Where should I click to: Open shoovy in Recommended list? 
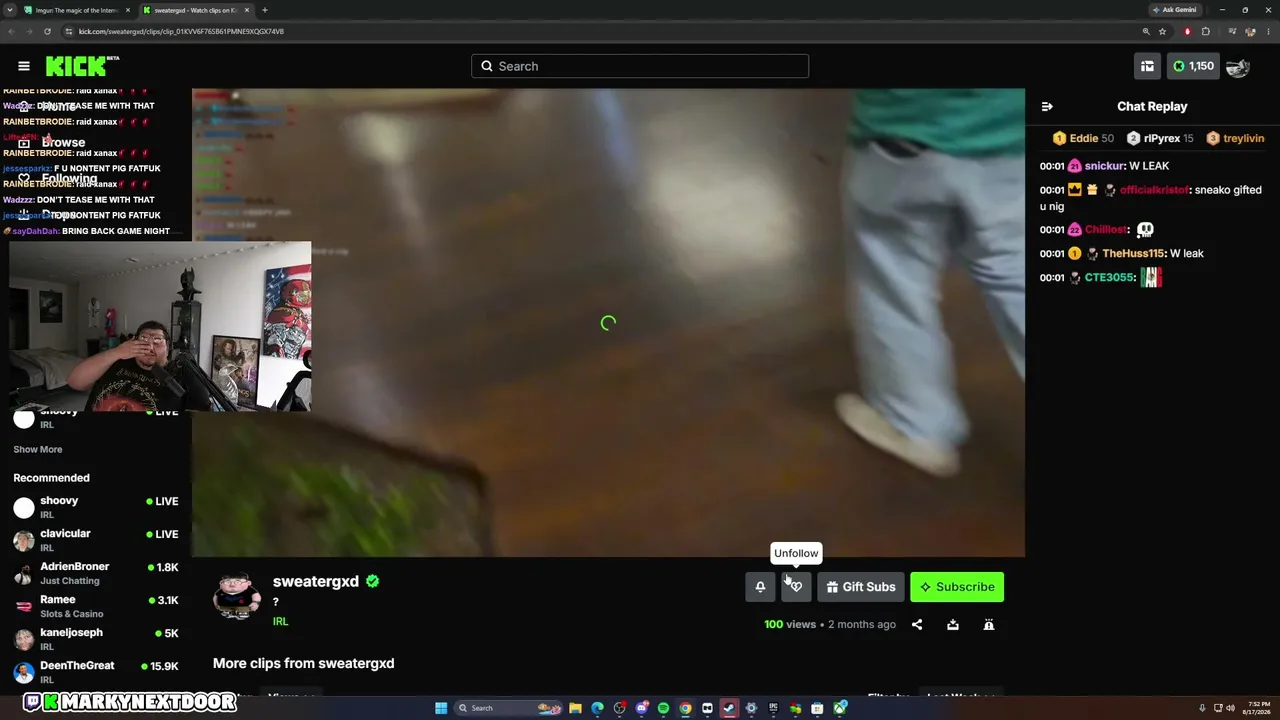(96, 507)
